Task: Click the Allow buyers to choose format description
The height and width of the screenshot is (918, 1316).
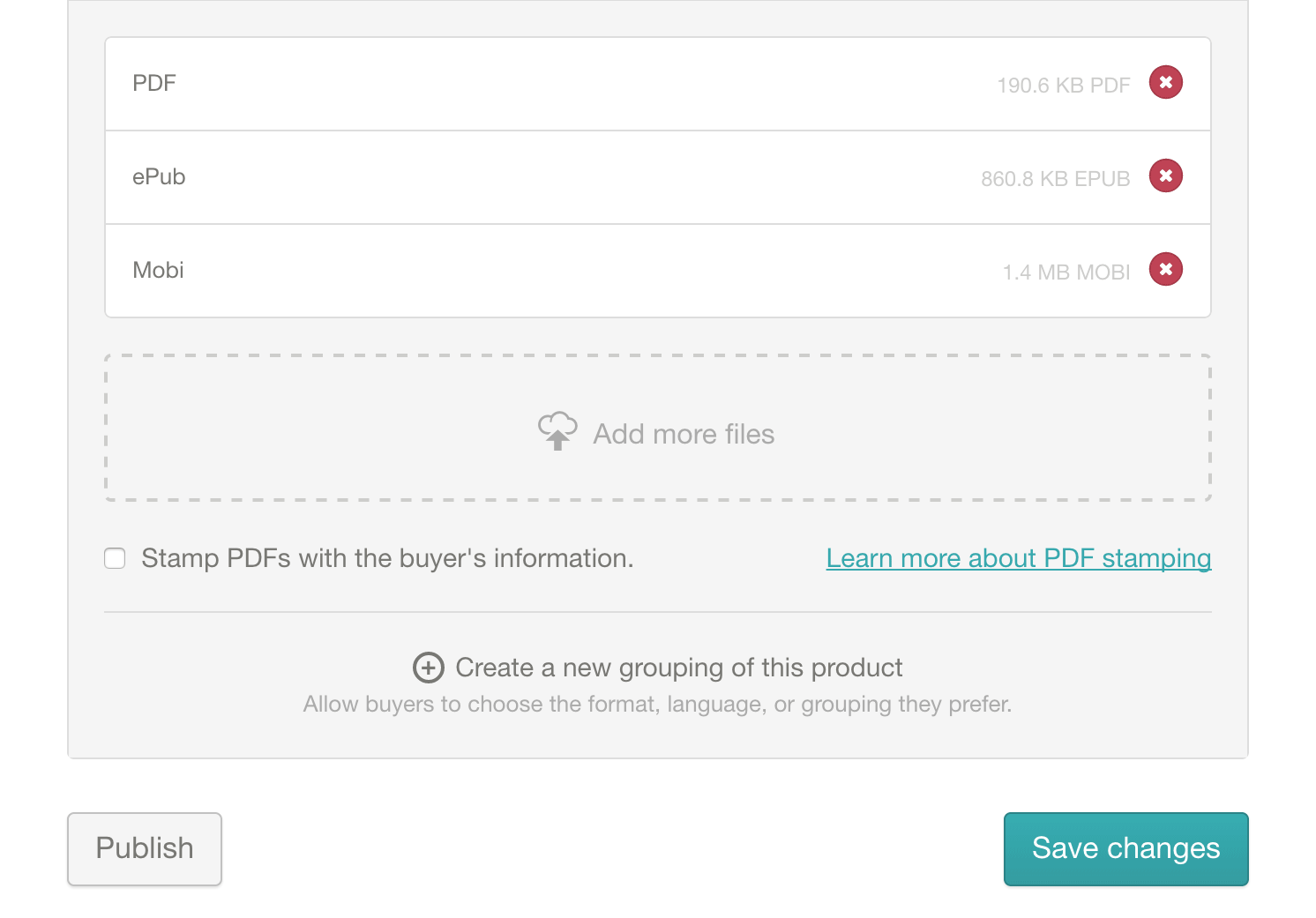Action: [658, 705]
